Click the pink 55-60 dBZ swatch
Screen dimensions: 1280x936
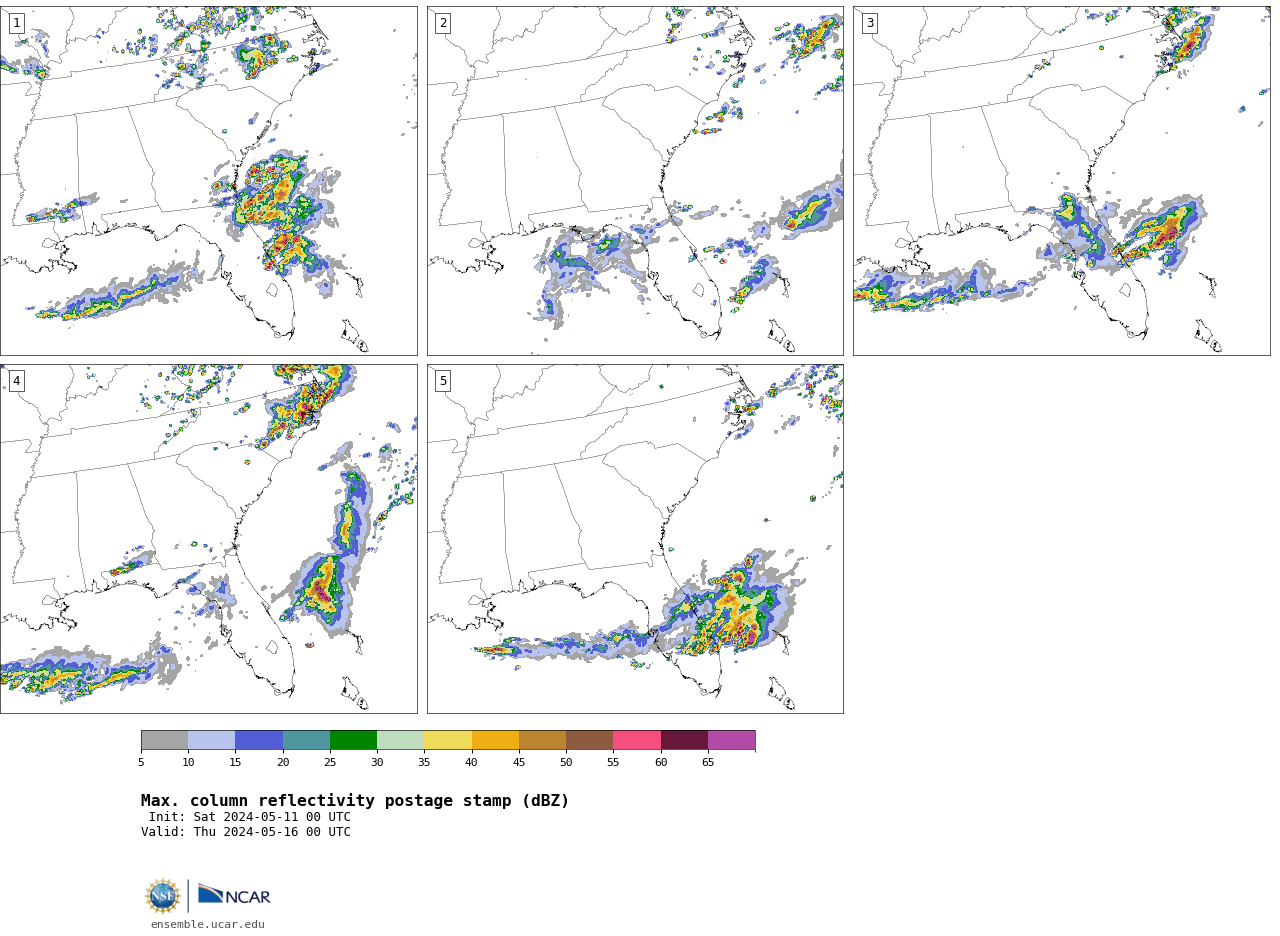(x=637, y=740)
